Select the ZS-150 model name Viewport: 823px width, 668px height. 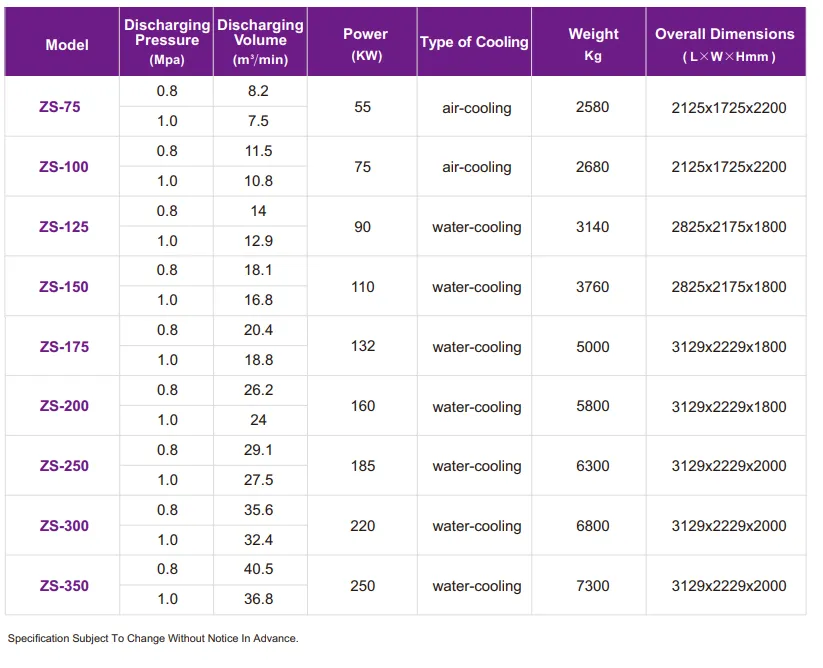click(64, 287)
